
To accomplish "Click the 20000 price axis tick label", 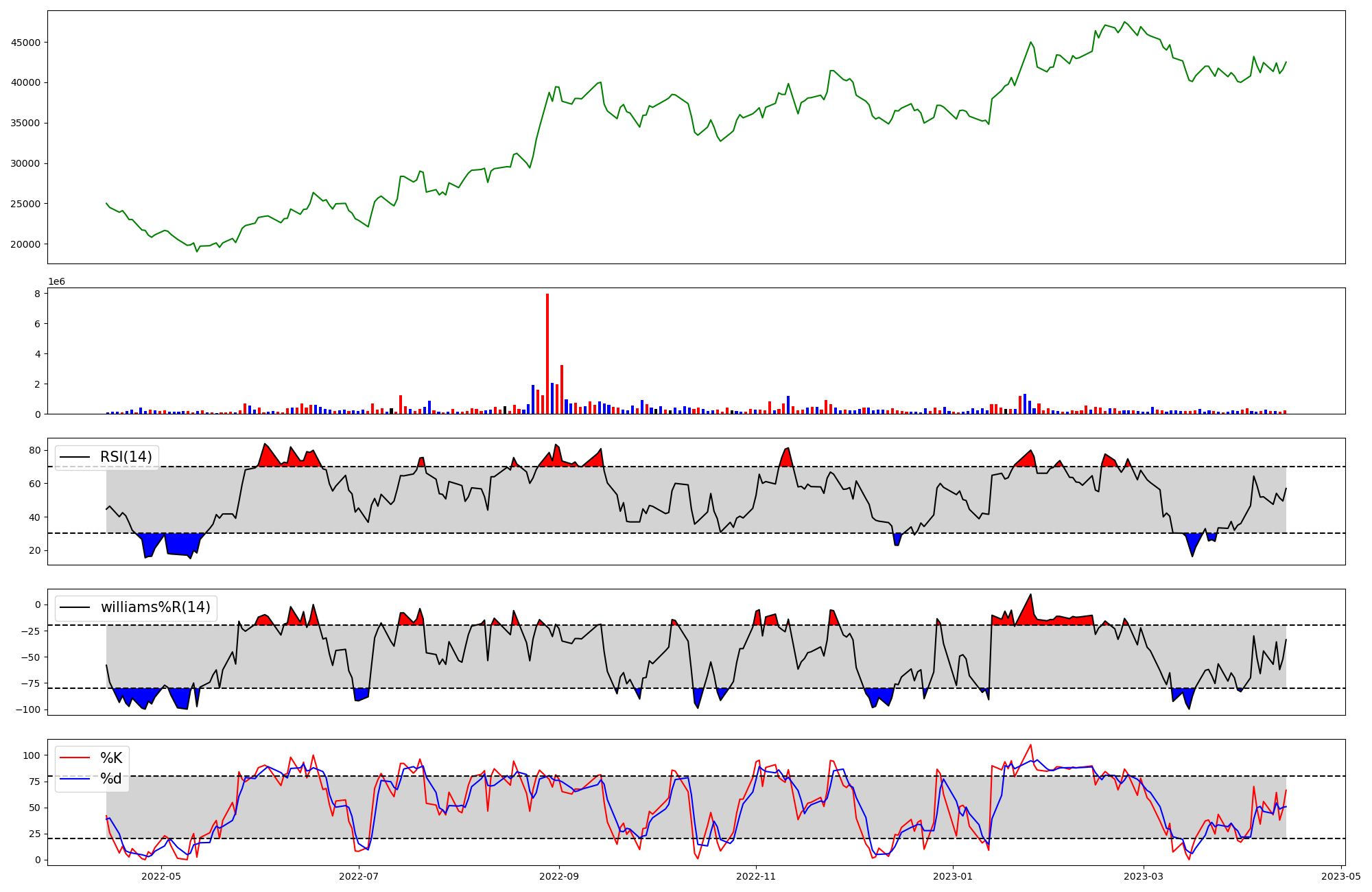I will point(26,244).
